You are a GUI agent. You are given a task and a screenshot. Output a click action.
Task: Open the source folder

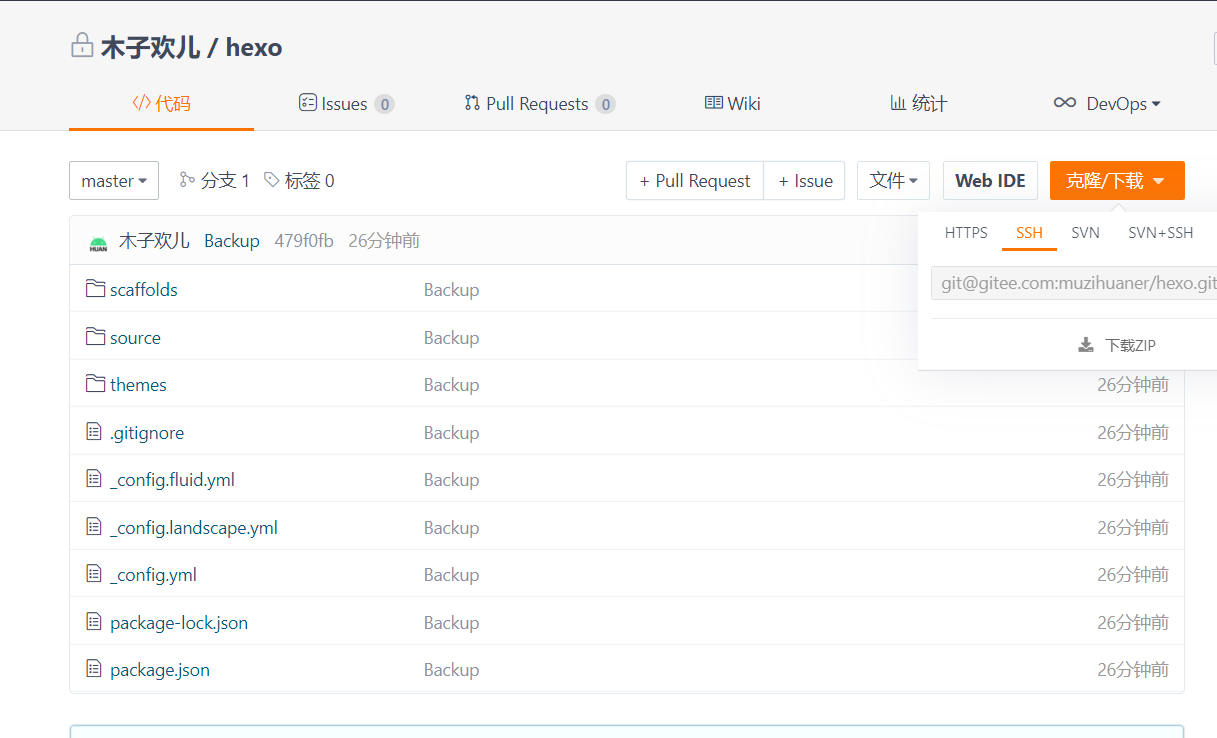(x=135, y=338)
